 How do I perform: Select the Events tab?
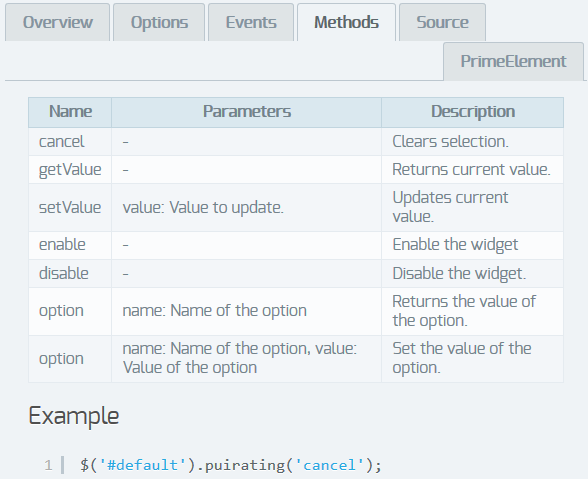[251, 22]
